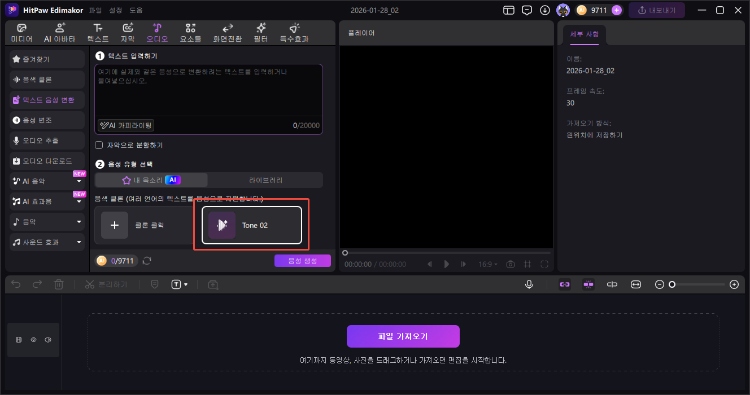
Task: Click the play button in the player
Action: coord(446,264)
